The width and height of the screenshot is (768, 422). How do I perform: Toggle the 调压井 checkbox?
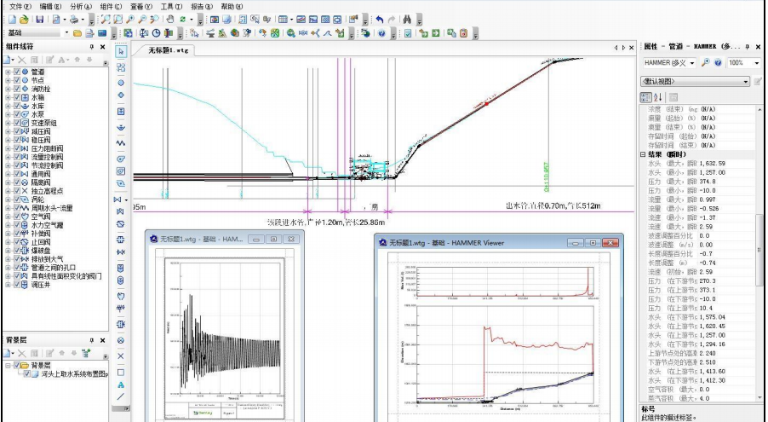[17, 284]
